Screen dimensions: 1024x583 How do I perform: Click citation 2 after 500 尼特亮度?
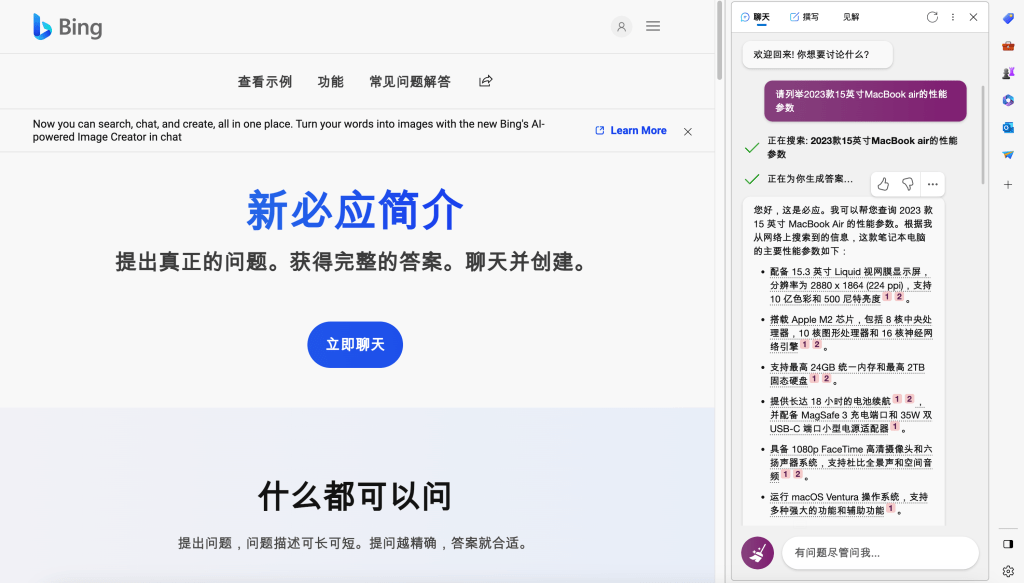pyautogui.click(x=899, y=297)
